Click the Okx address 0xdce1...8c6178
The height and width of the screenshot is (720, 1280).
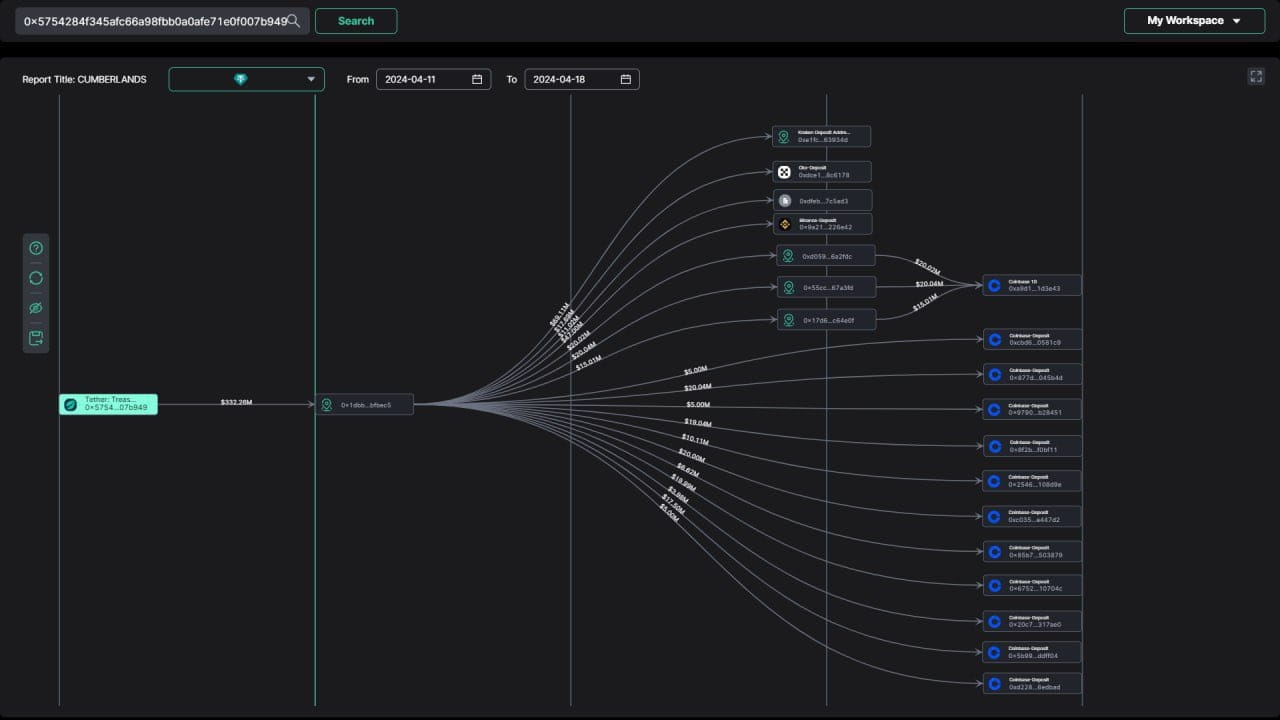[x=824, y=175]
